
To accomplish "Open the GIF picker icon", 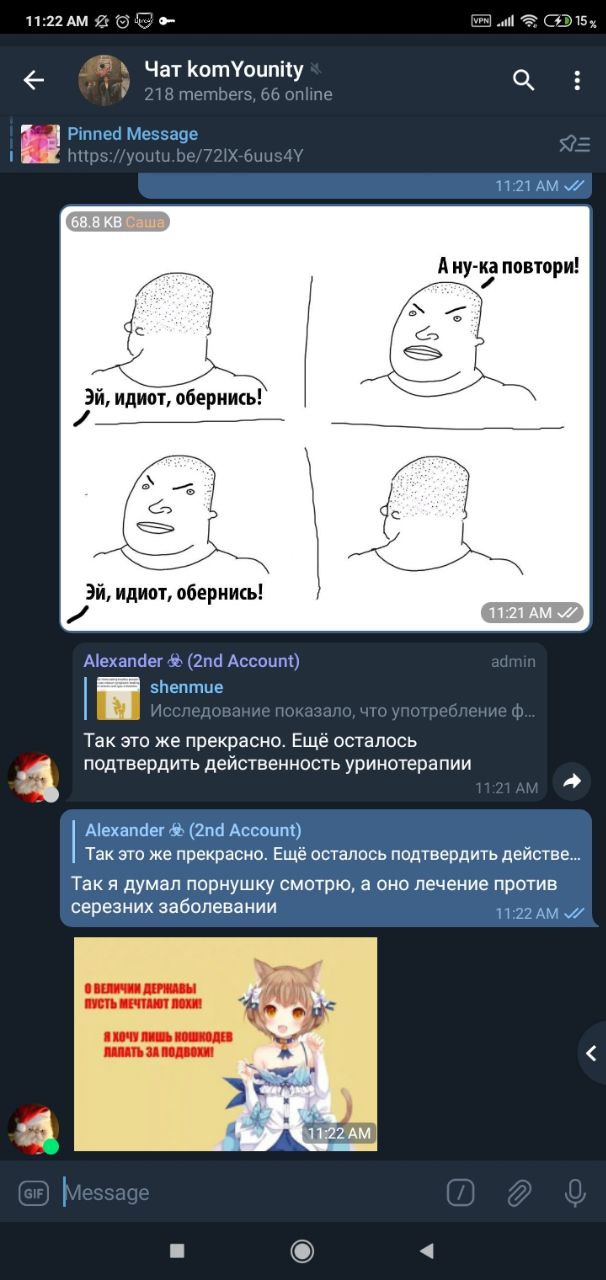I will coord(34,1192).
